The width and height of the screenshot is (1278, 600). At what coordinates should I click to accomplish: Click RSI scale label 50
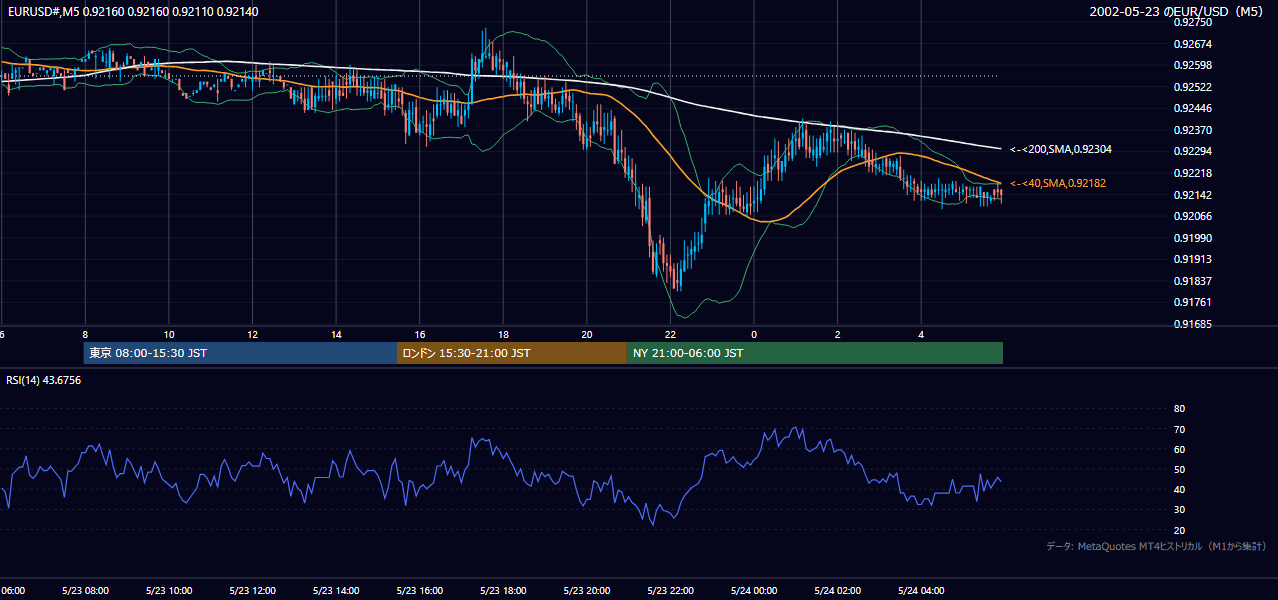tap(1179, 469)
